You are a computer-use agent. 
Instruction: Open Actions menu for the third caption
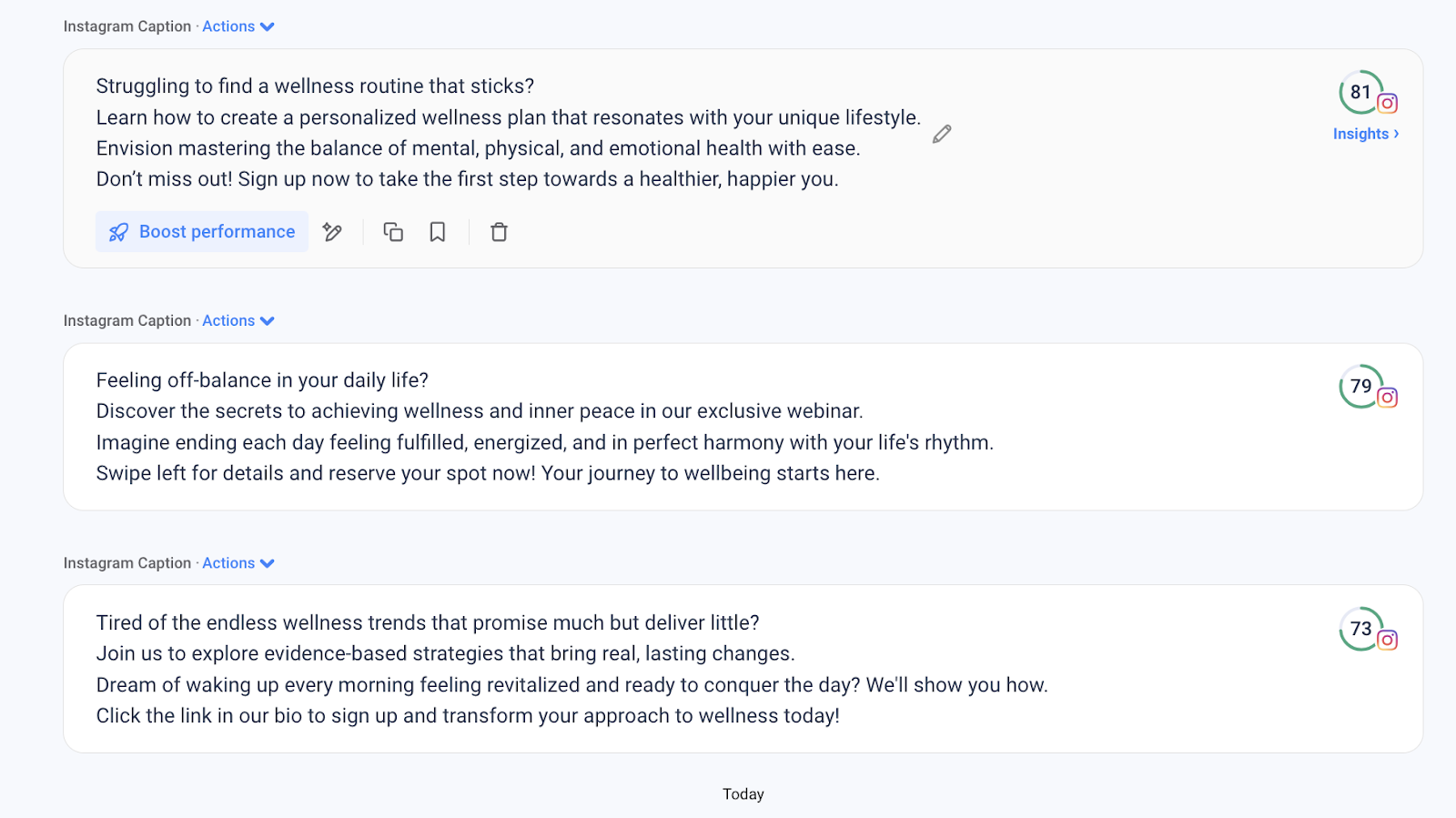[x=229, y=562]
